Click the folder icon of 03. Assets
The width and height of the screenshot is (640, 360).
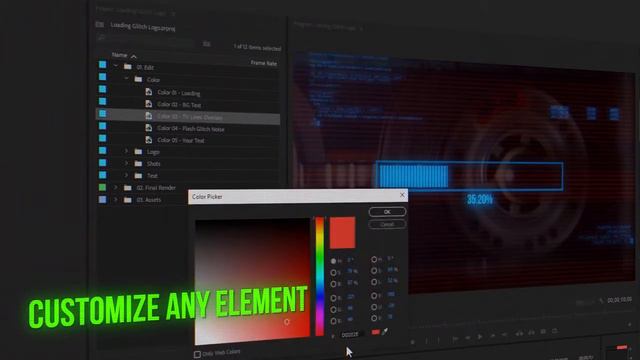[x=128, y=200]
